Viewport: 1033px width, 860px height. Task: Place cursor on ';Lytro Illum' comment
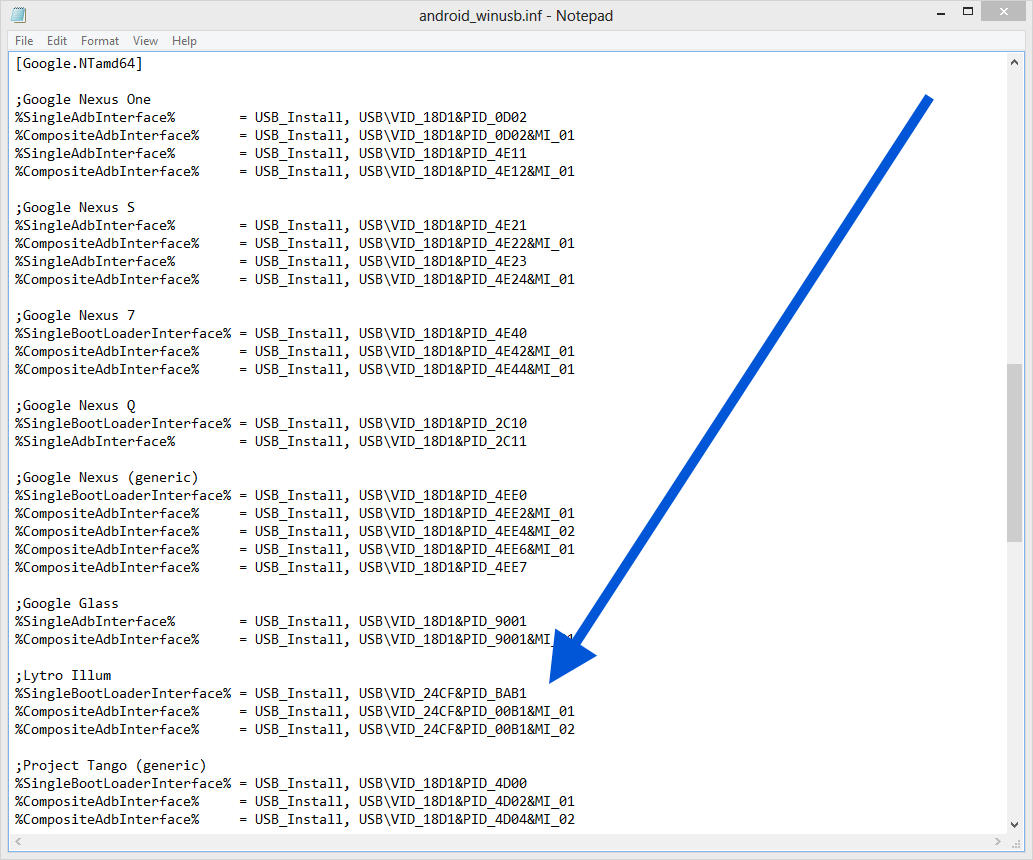point(63,675)
